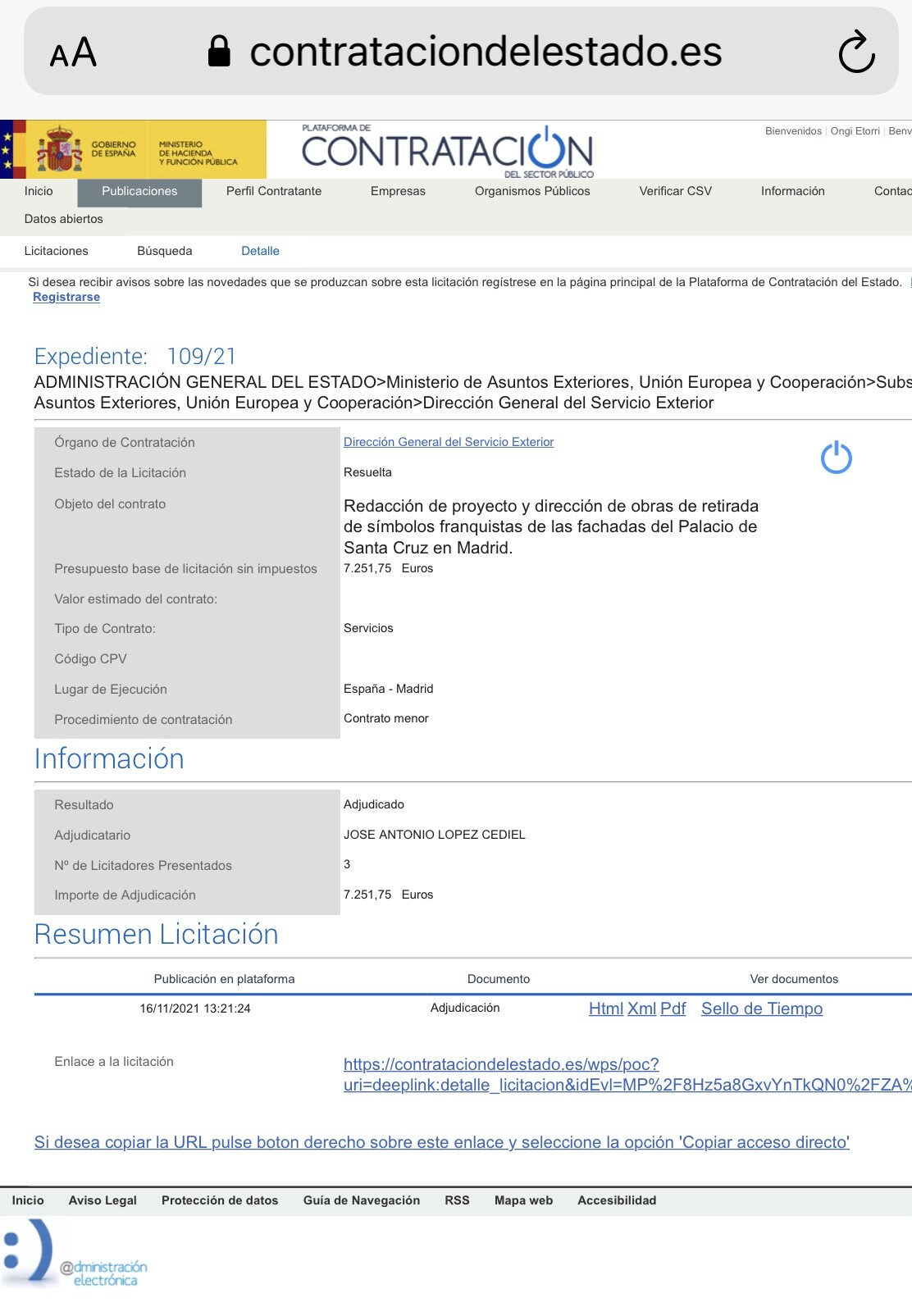Open the Perfil Contratante menu item
The height and width of the screenshot is (1316, 912).
(x=274, y=191)
